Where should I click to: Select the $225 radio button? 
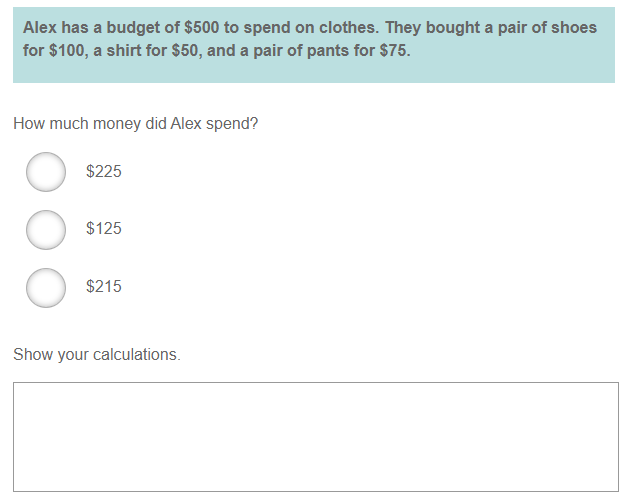[46, 172]
